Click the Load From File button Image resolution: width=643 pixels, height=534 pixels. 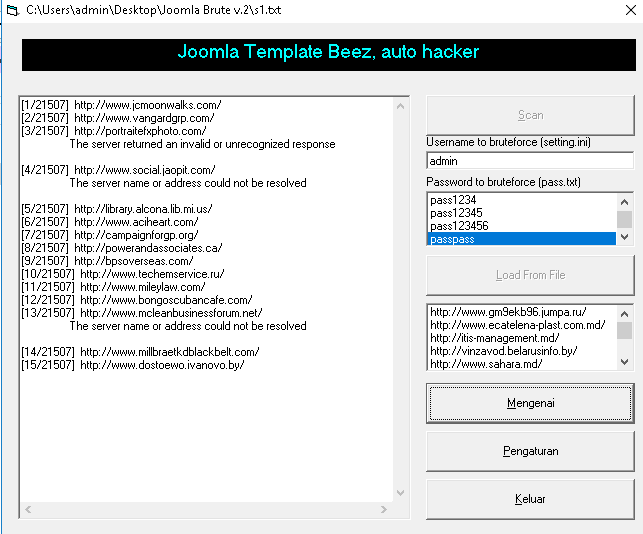coord(530,275)
